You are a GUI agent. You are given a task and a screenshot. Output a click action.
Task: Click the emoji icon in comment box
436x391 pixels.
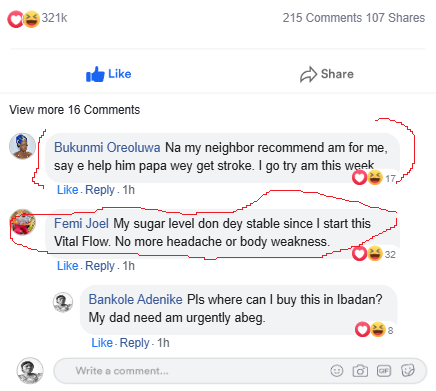click(337, 371)
